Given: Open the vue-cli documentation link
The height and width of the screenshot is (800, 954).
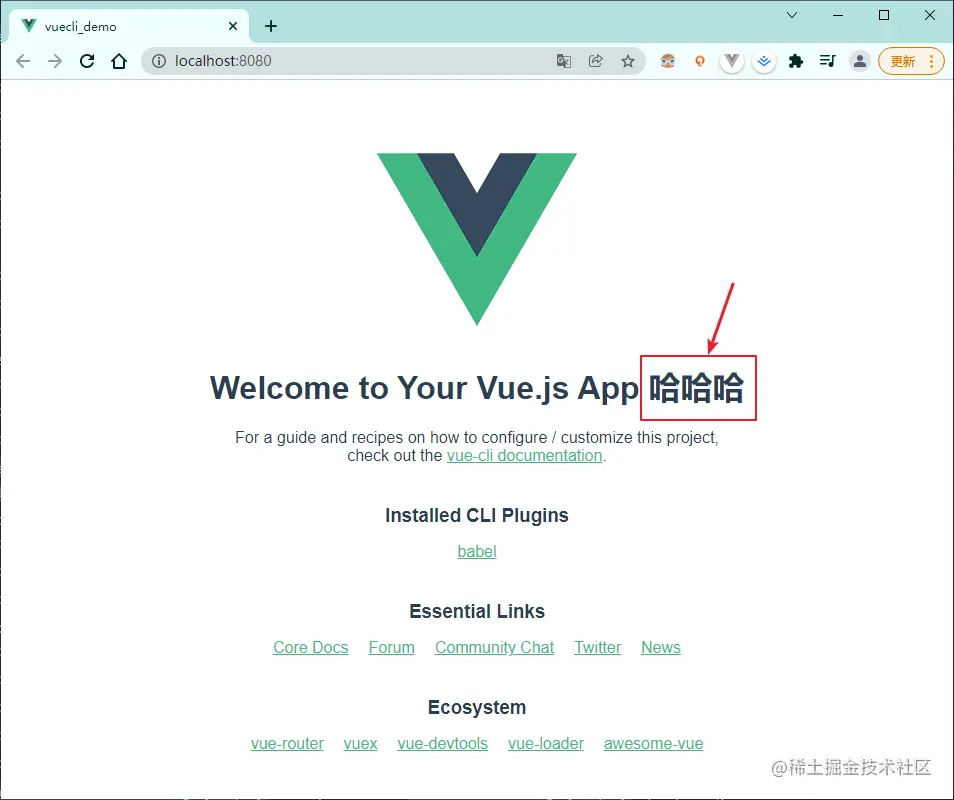Looking at the screenshot, I should coord(524,456).
